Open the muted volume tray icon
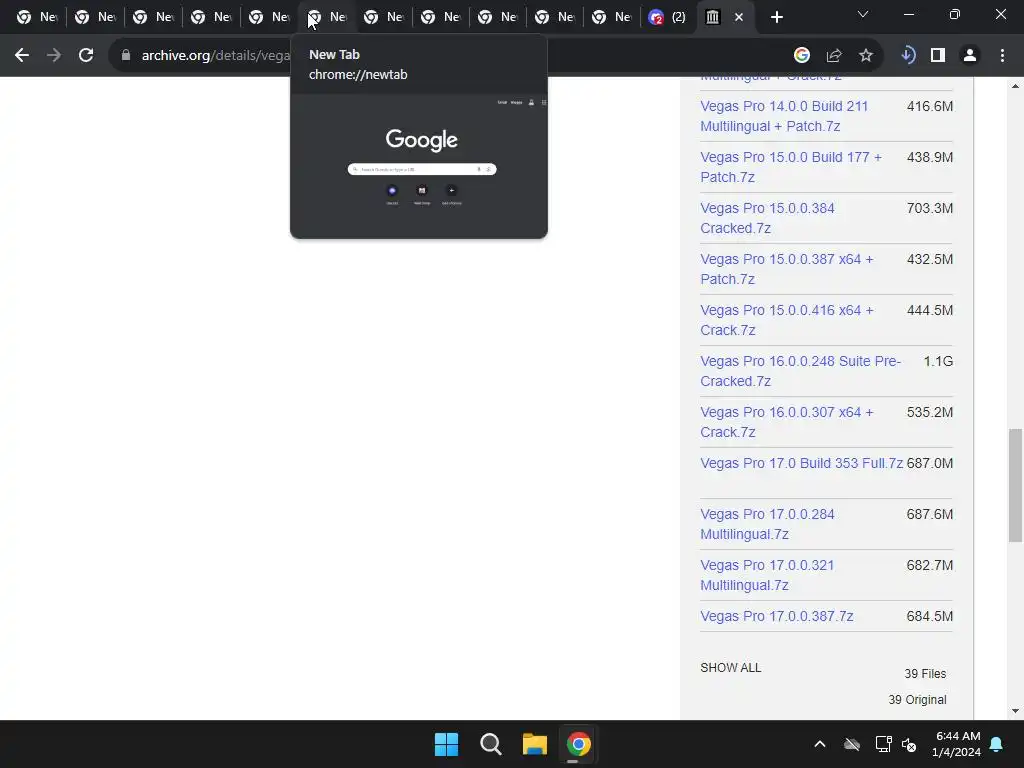This screenshot has height=768, width=1024. coord(908,744)
